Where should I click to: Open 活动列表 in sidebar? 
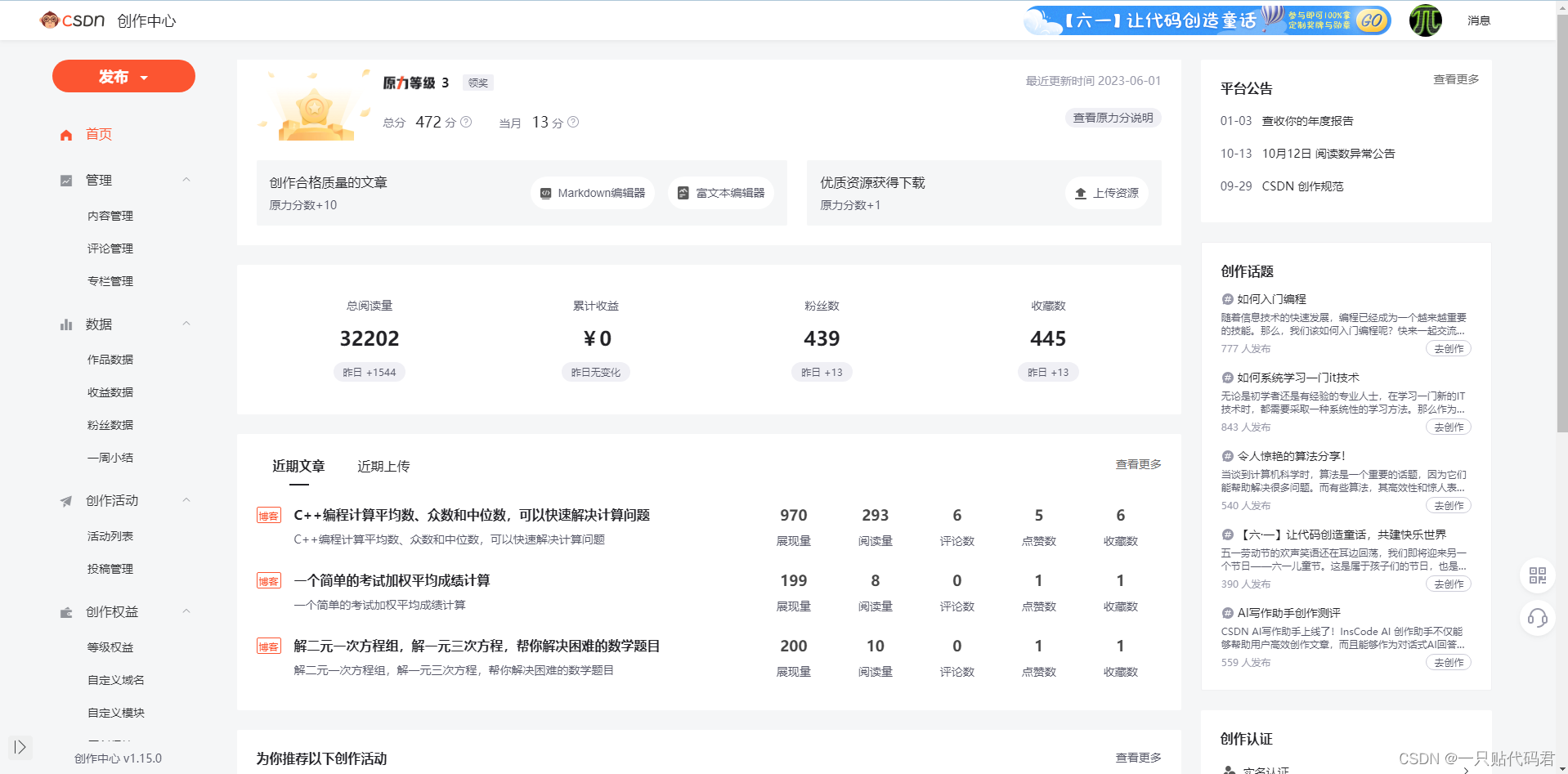coord(110,536)
